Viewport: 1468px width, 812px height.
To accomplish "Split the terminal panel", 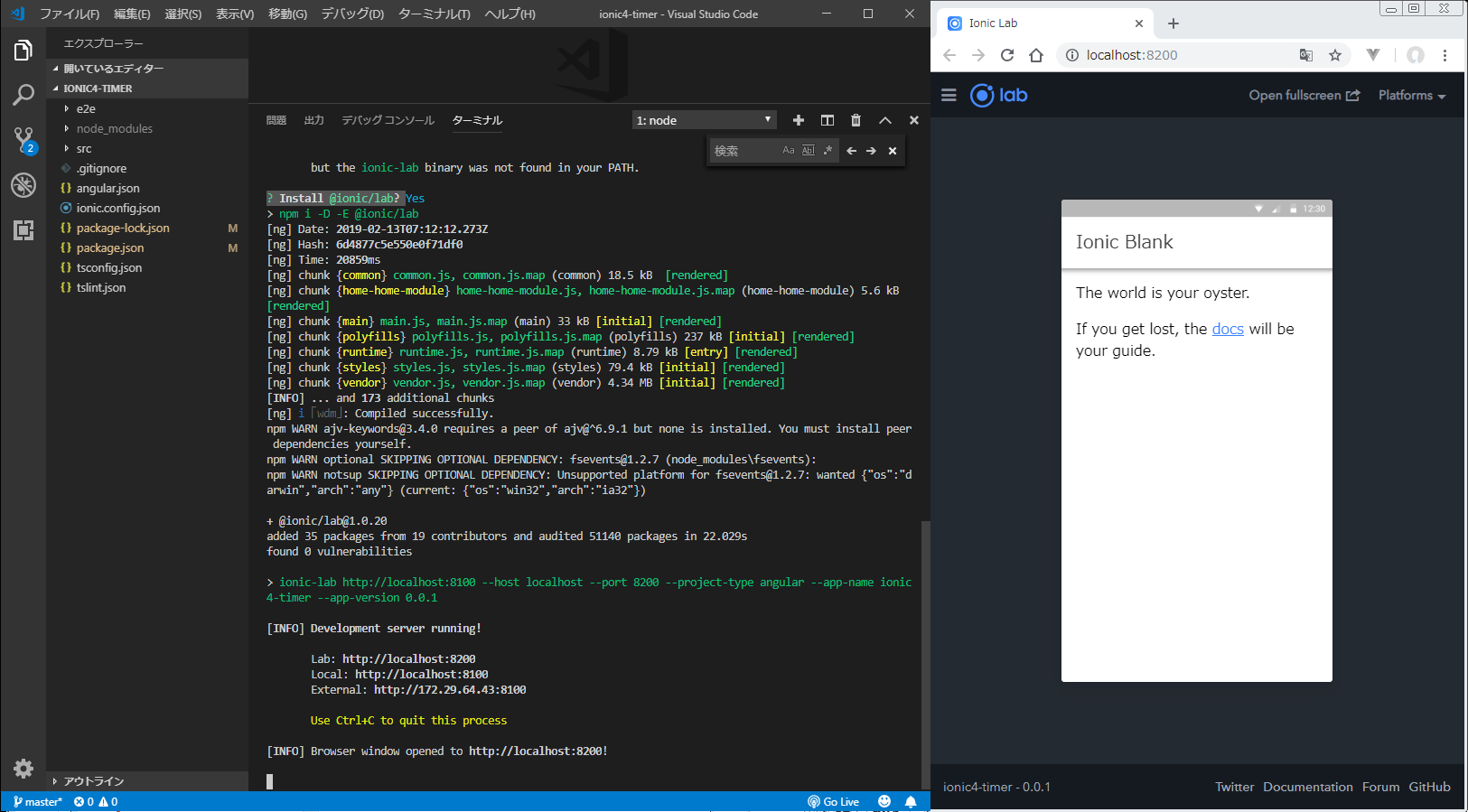I will point(827,120).
